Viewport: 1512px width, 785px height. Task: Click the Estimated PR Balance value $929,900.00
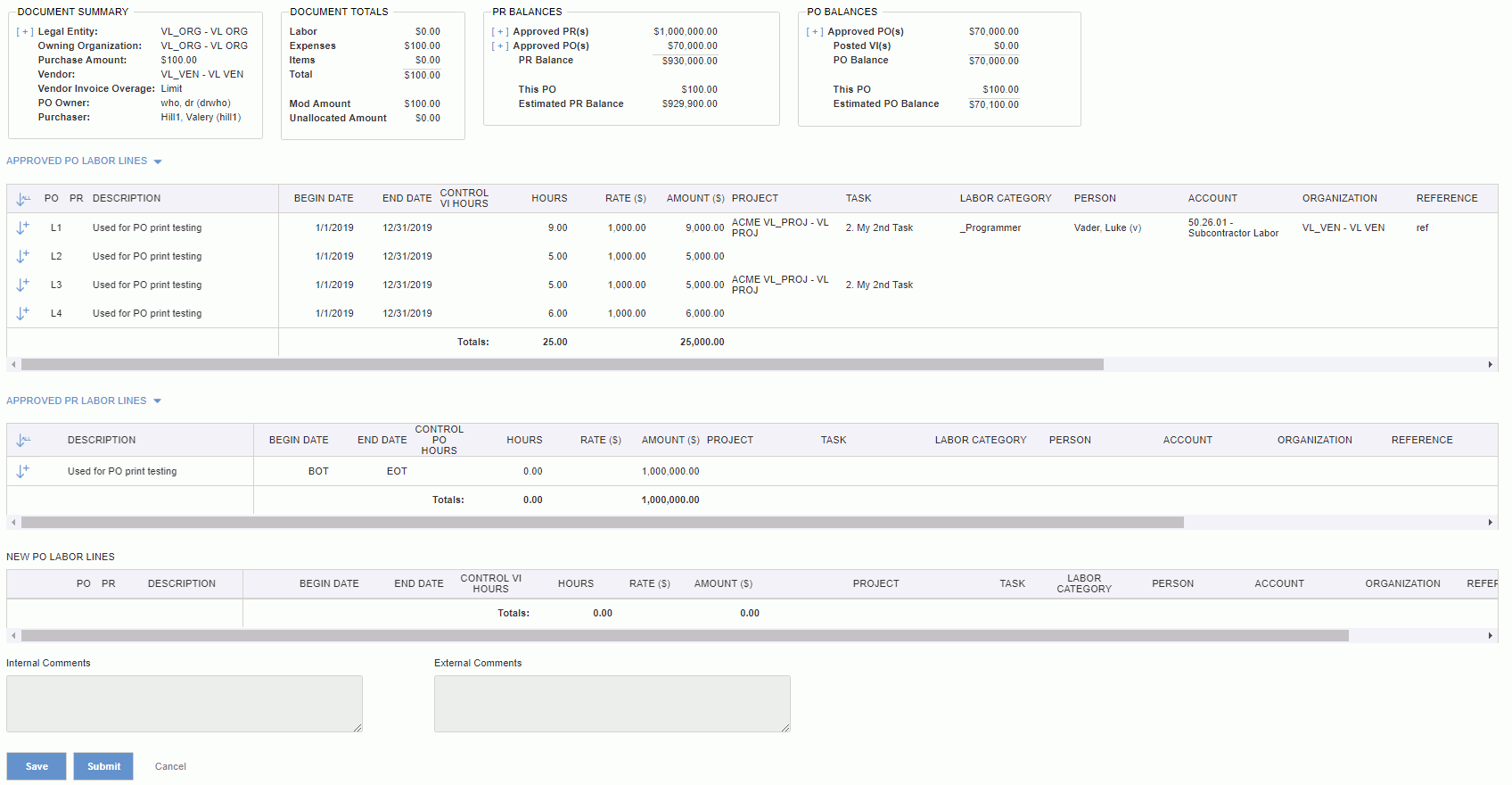pos(689,104)
